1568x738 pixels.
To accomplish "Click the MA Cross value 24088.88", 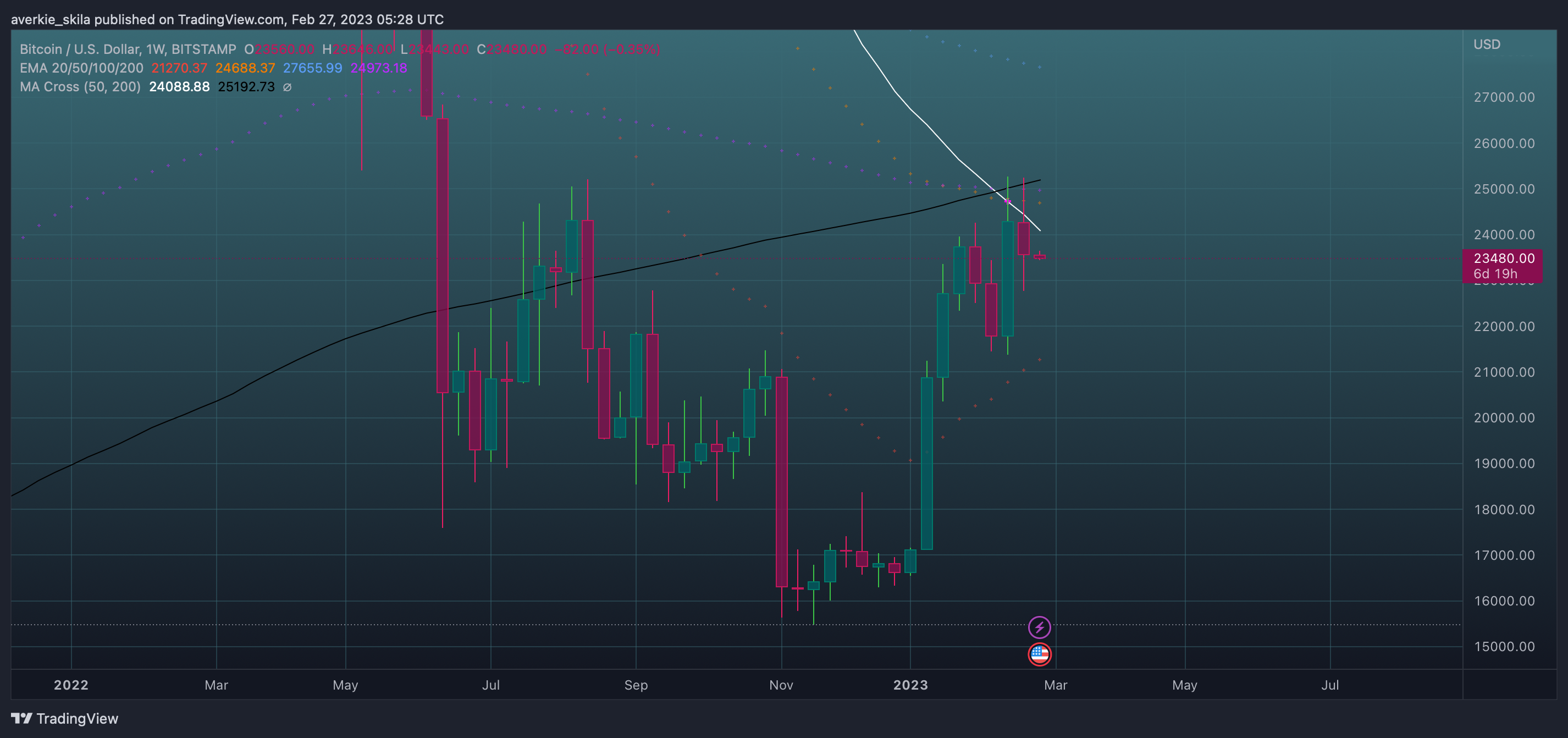I will [x=179, y=87].
